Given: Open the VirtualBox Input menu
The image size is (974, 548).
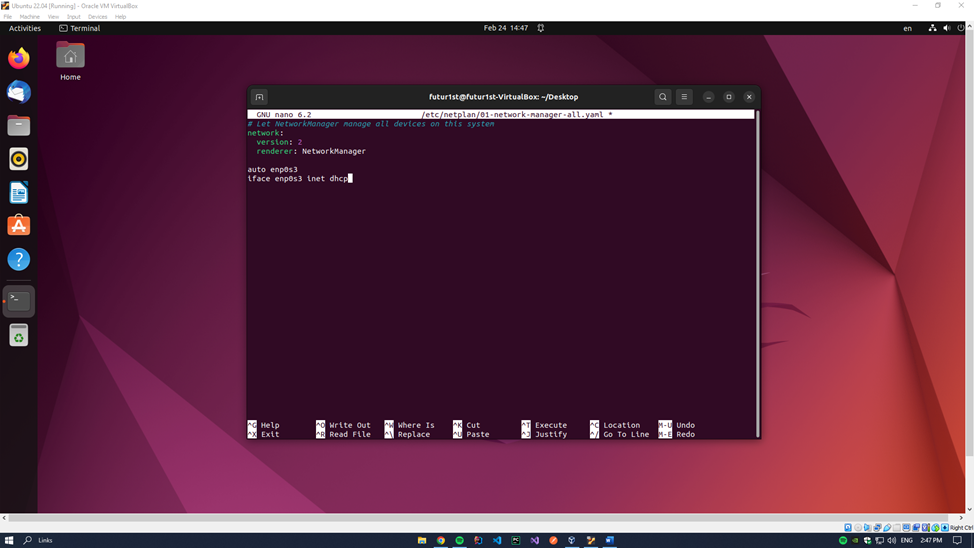Looking at the screenshot, I should 73,17.
